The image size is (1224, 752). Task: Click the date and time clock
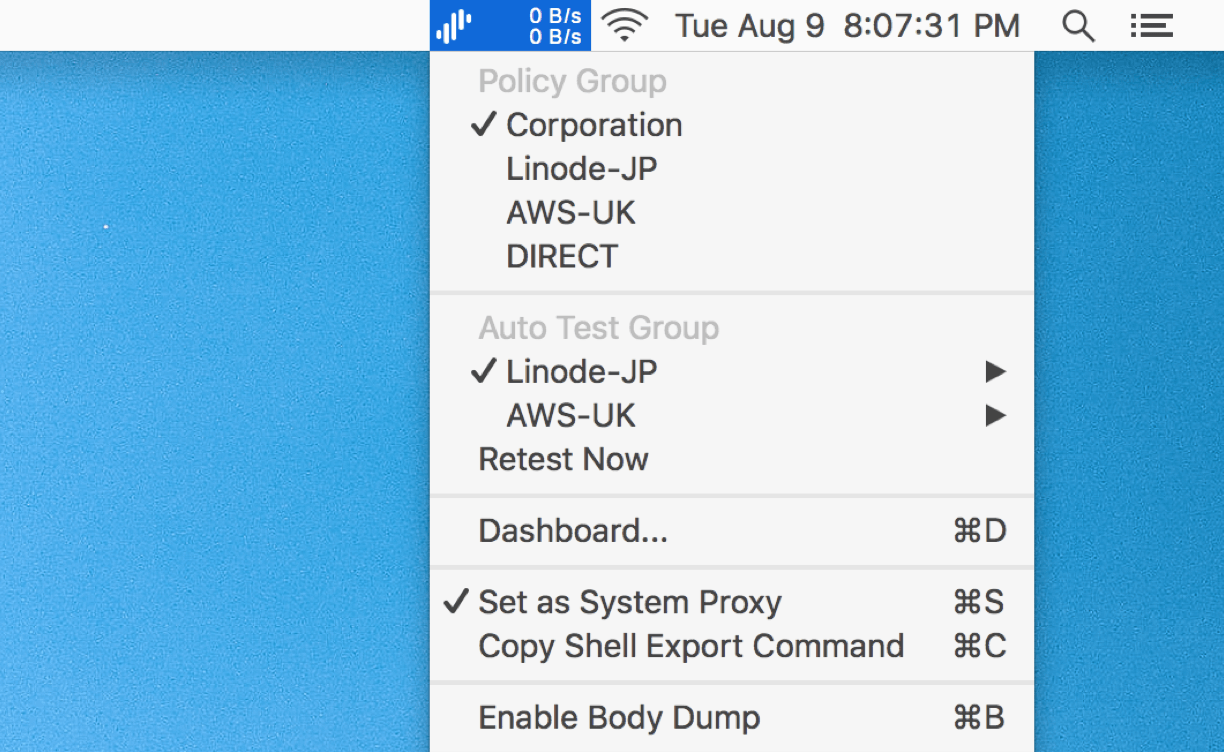point(848,26)
